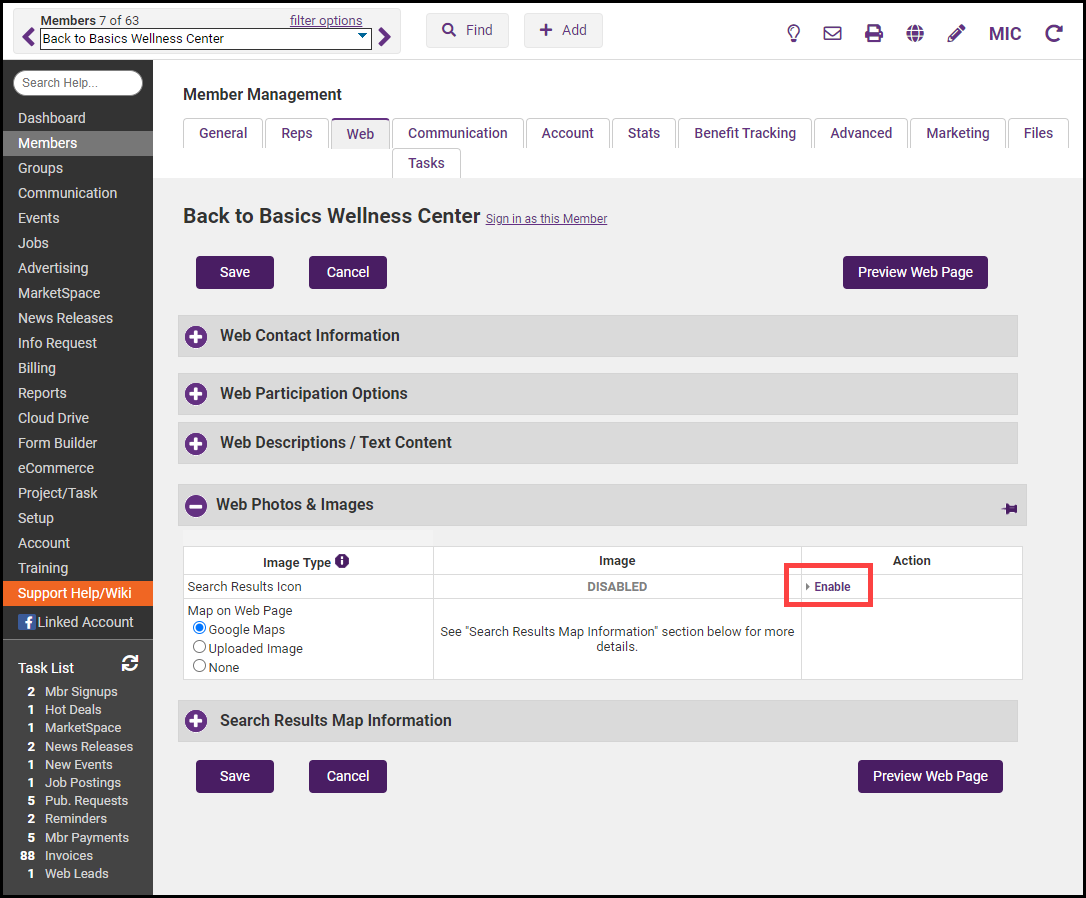Click the Preview Web Page button at top
1086x898 pixels.
[915, 272]
